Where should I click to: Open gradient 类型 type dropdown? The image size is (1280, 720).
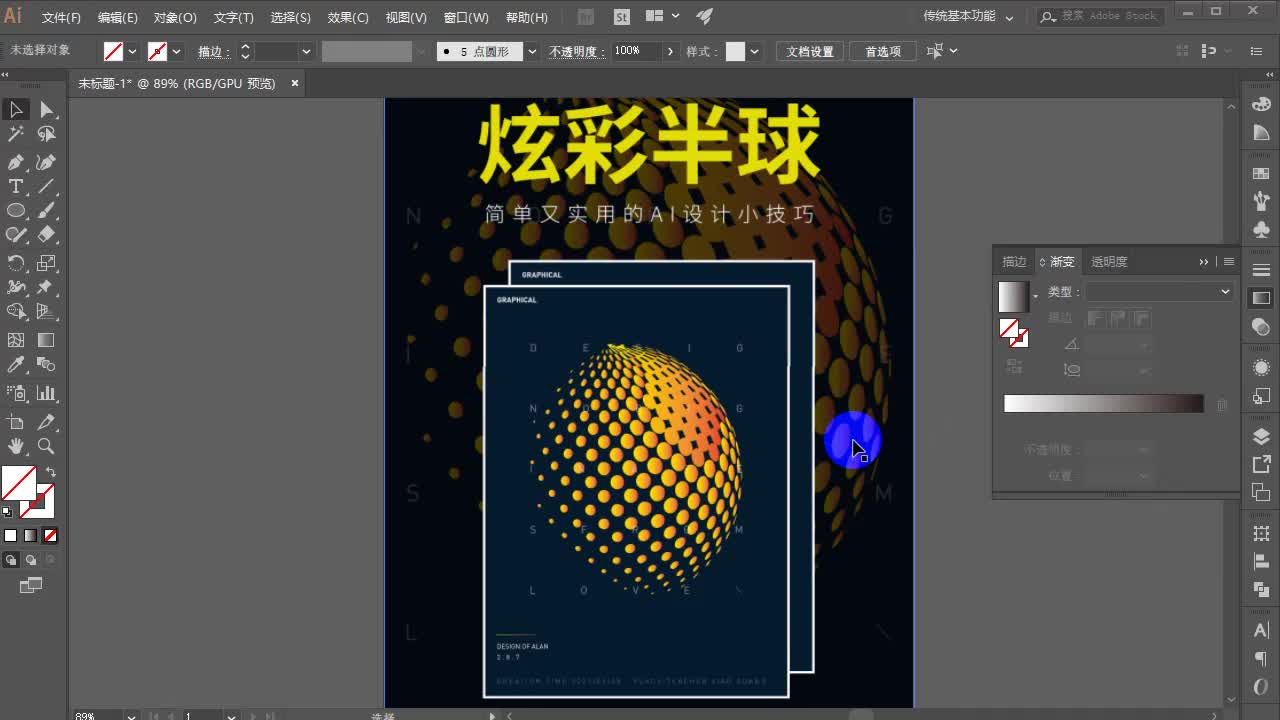point(1160,292)
